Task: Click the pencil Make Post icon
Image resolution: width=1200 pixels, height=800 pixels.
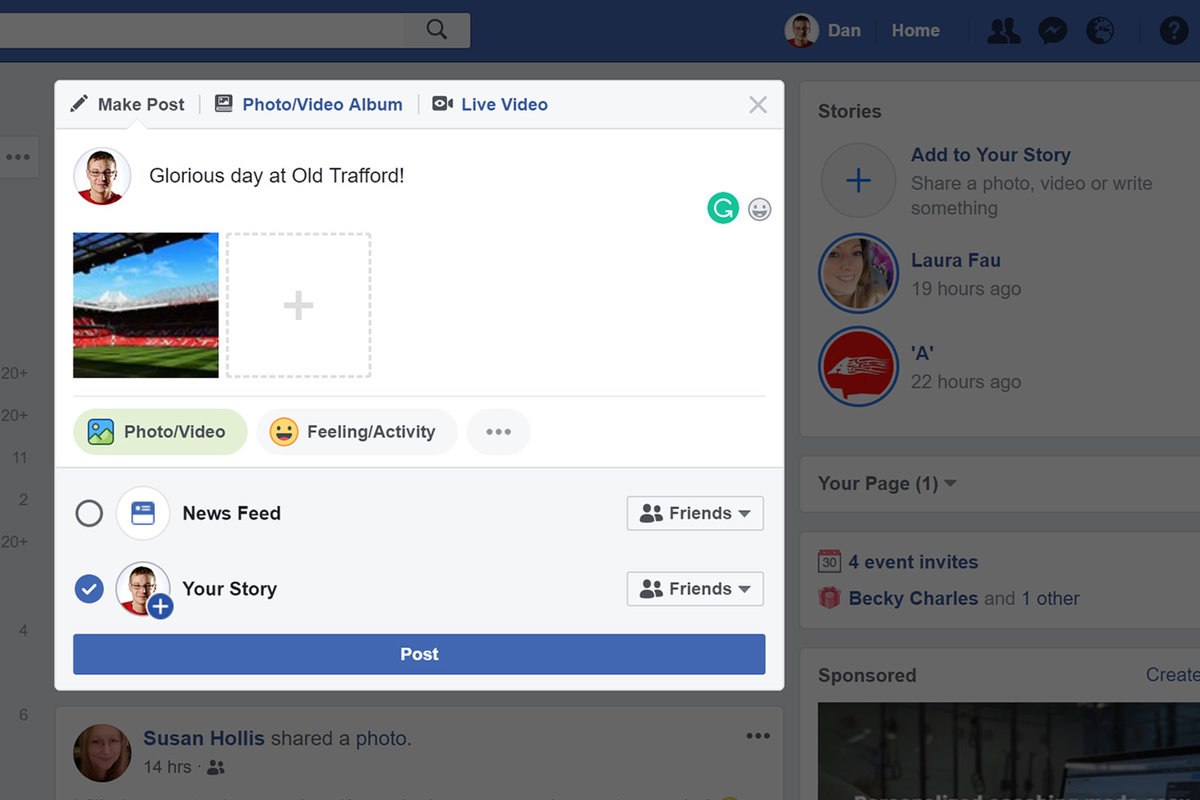Action: tap(79, 103)
